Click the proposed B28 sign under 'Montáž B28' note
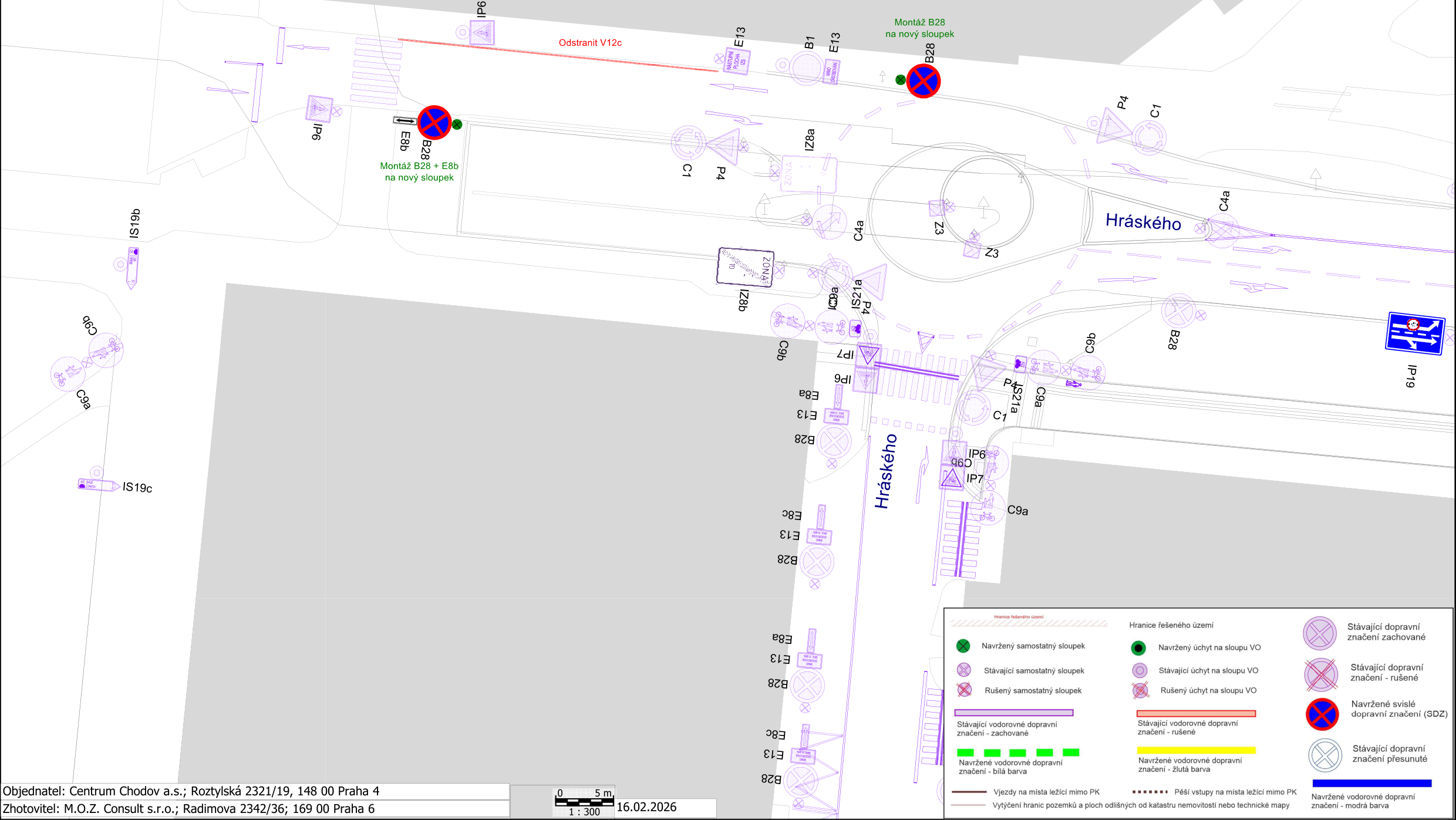 click(924, 81)
